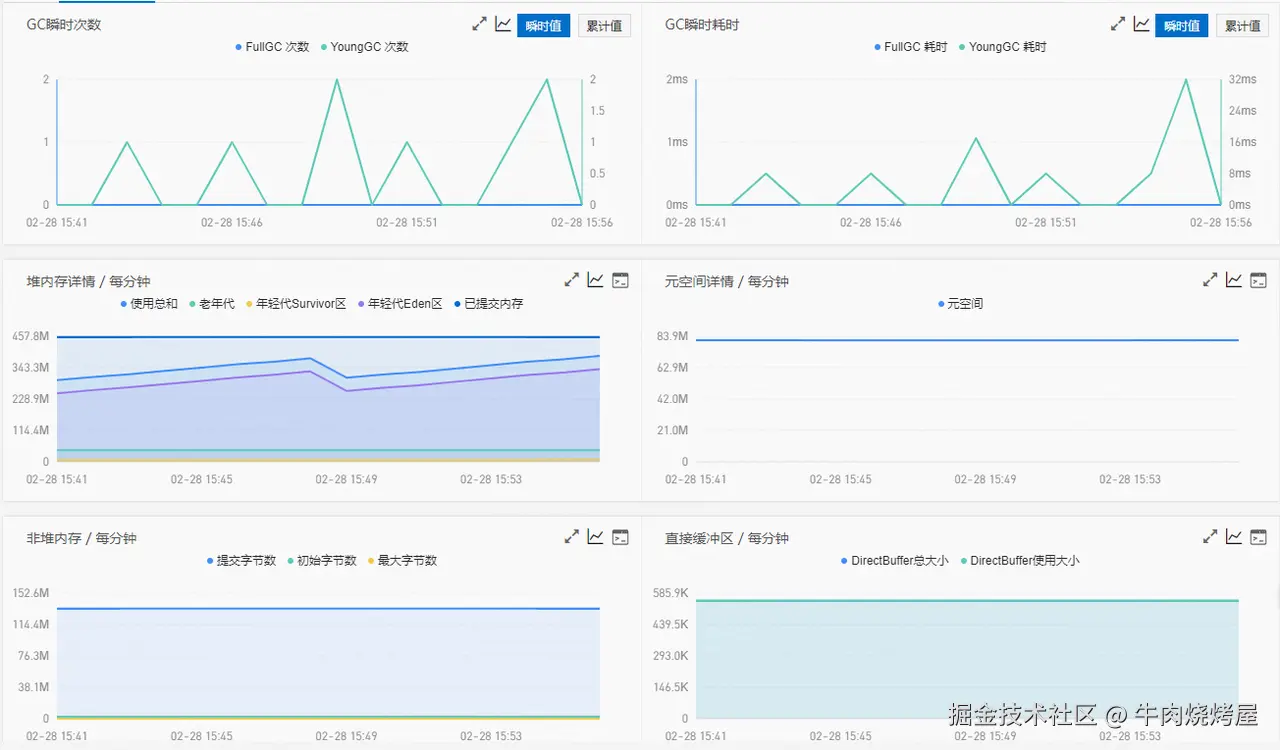
Task: Click the 非堆内存 / 每分钟 title
Action: coord(81,537)
